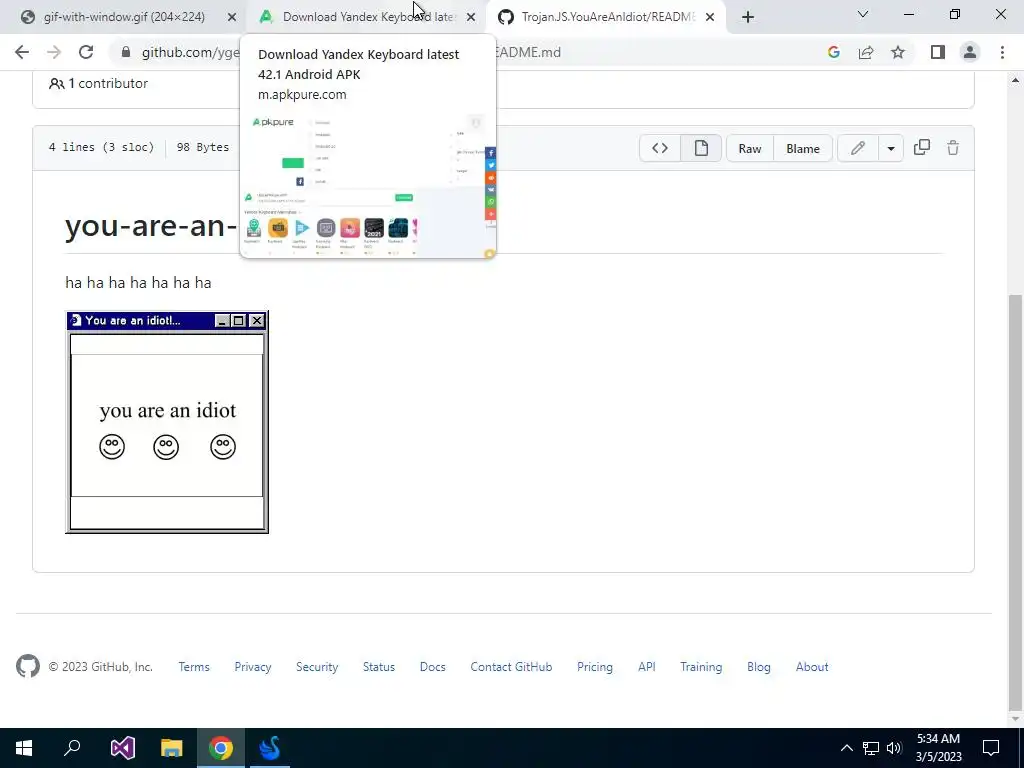This screenshot has width=1024, height=768.
Task: Open the About footer link
Action: tap(812, 667)
